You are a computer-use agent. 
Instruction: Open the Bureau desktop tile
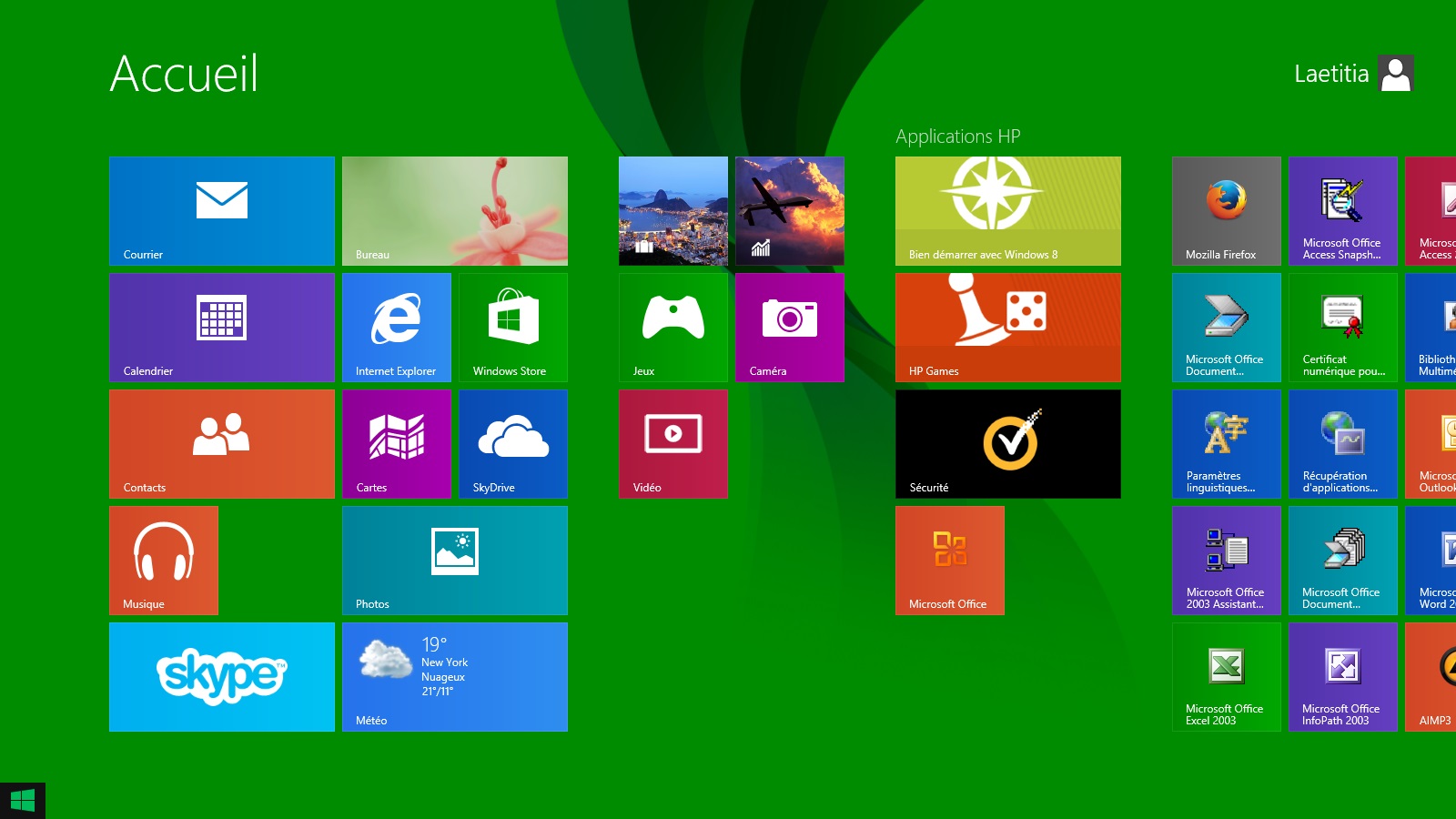click(455, 211)
